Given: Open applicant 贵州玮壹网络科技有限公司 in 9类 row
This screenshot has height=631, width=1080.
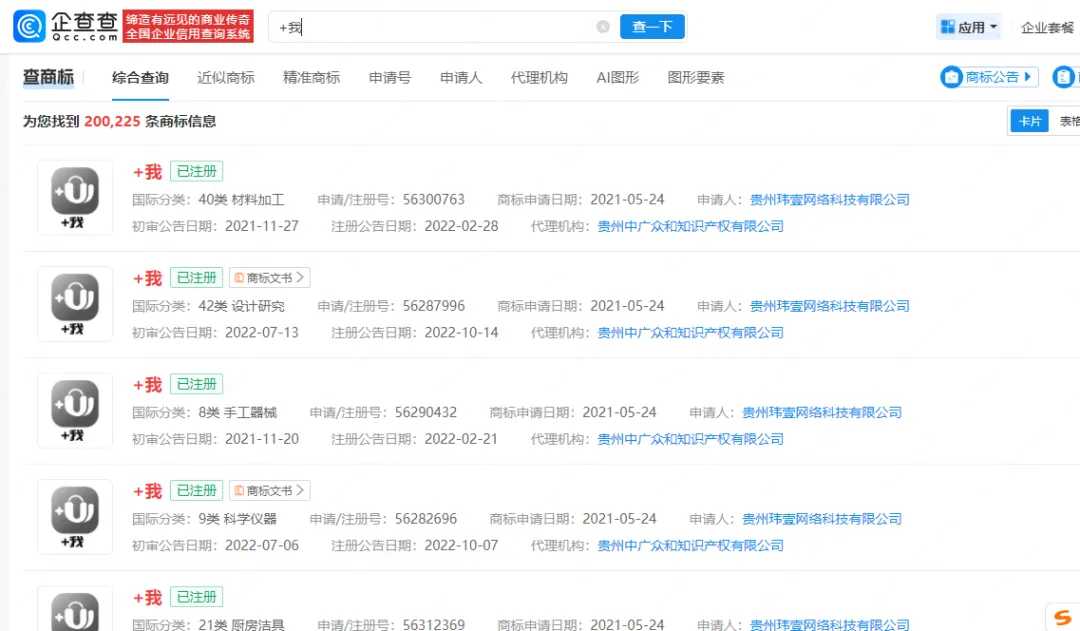Looking at the screenshot, I should click(822, 519).
